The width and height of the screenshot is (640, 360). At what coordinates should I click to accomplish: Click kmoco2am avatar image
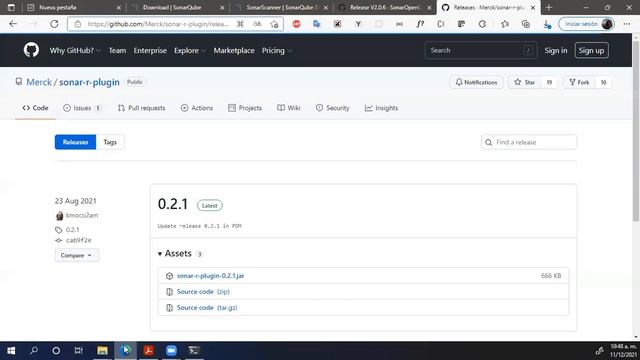[59, 216]
